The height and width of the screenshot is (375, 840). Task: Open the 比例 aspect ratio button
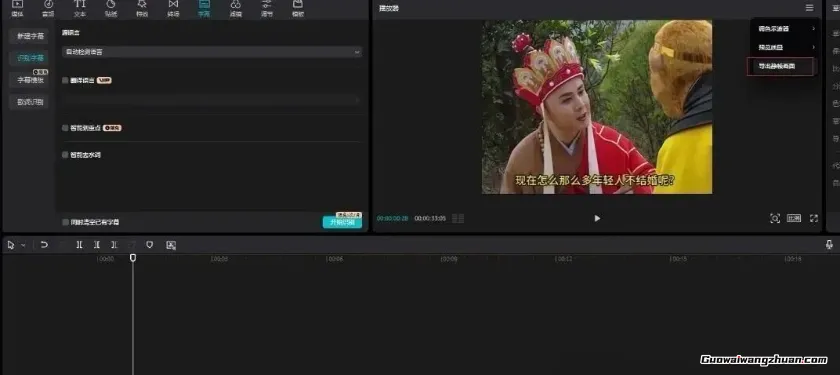point(793,218)
